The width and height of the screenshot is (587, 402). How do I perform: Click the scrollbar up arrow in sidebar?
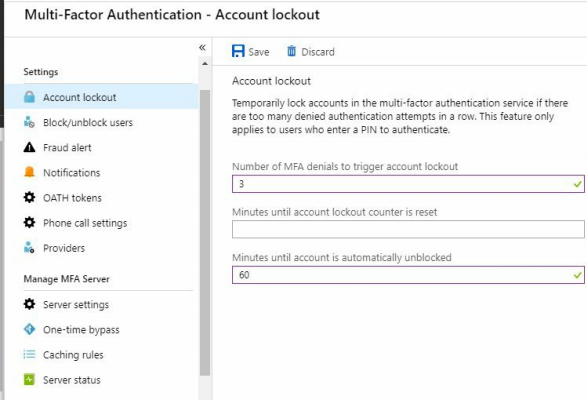tap(205, 64)
